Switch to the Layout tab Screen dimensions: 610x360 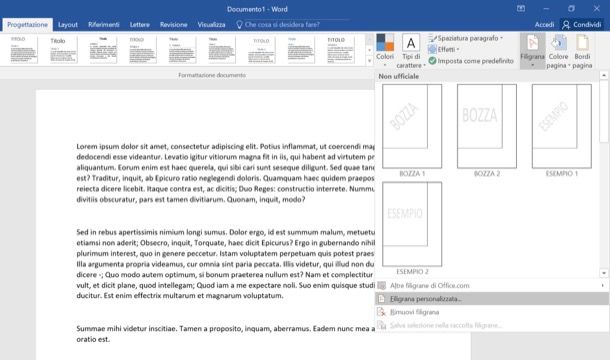(68, 25)
